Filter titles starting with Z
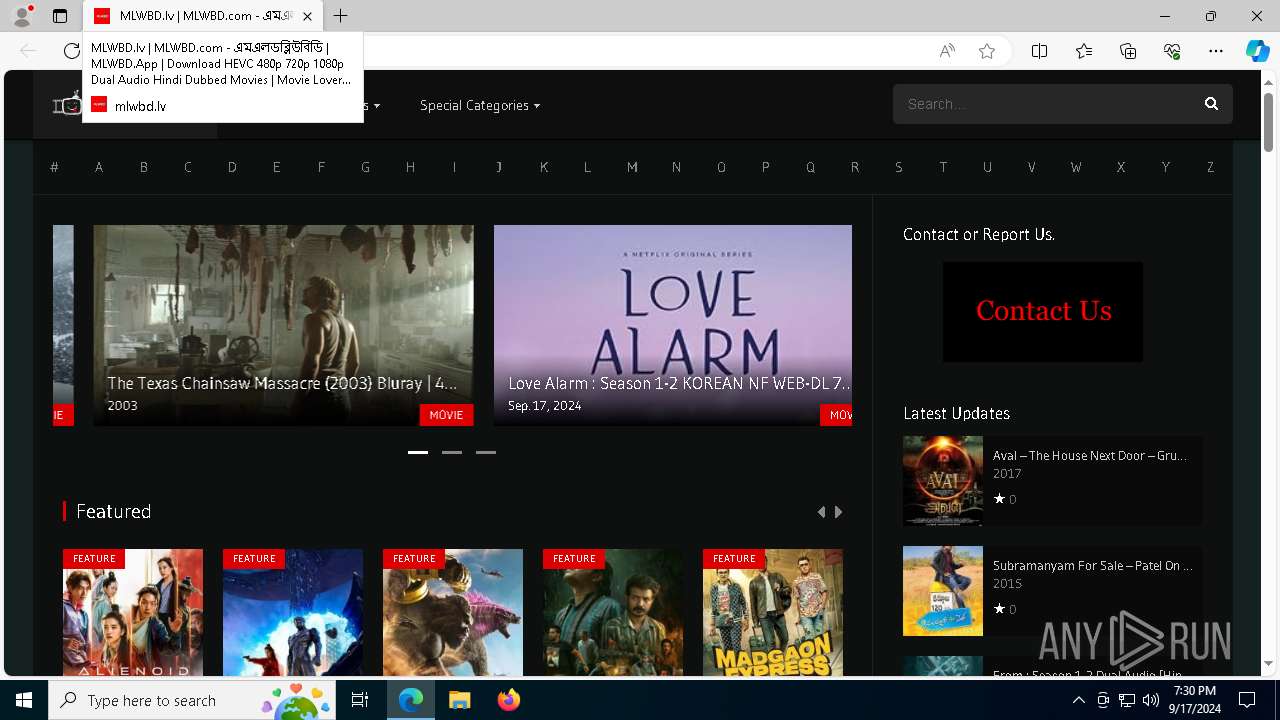Screen dimensions: 1280x720 tap(1210, 167)
